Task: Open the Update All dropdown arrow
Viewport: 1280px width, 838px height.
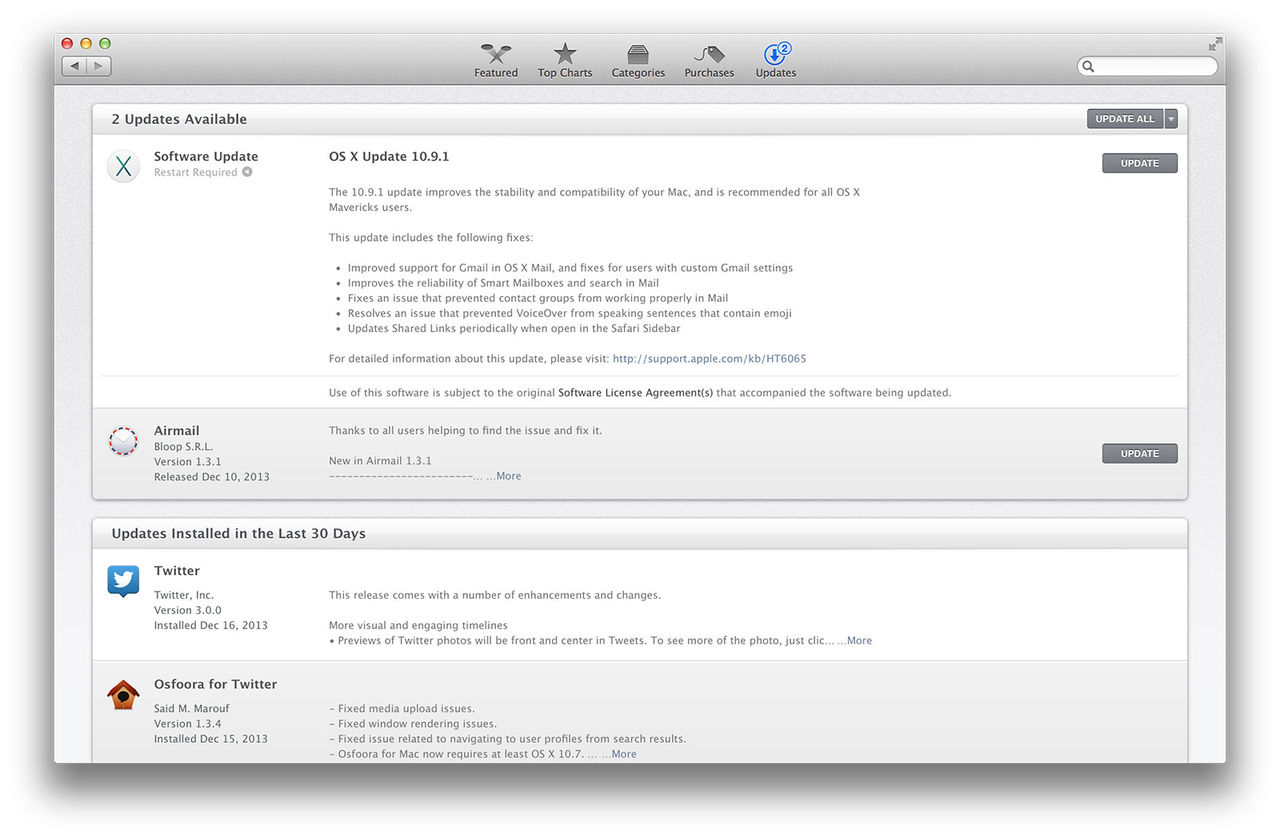Action: pos(1172,118)
